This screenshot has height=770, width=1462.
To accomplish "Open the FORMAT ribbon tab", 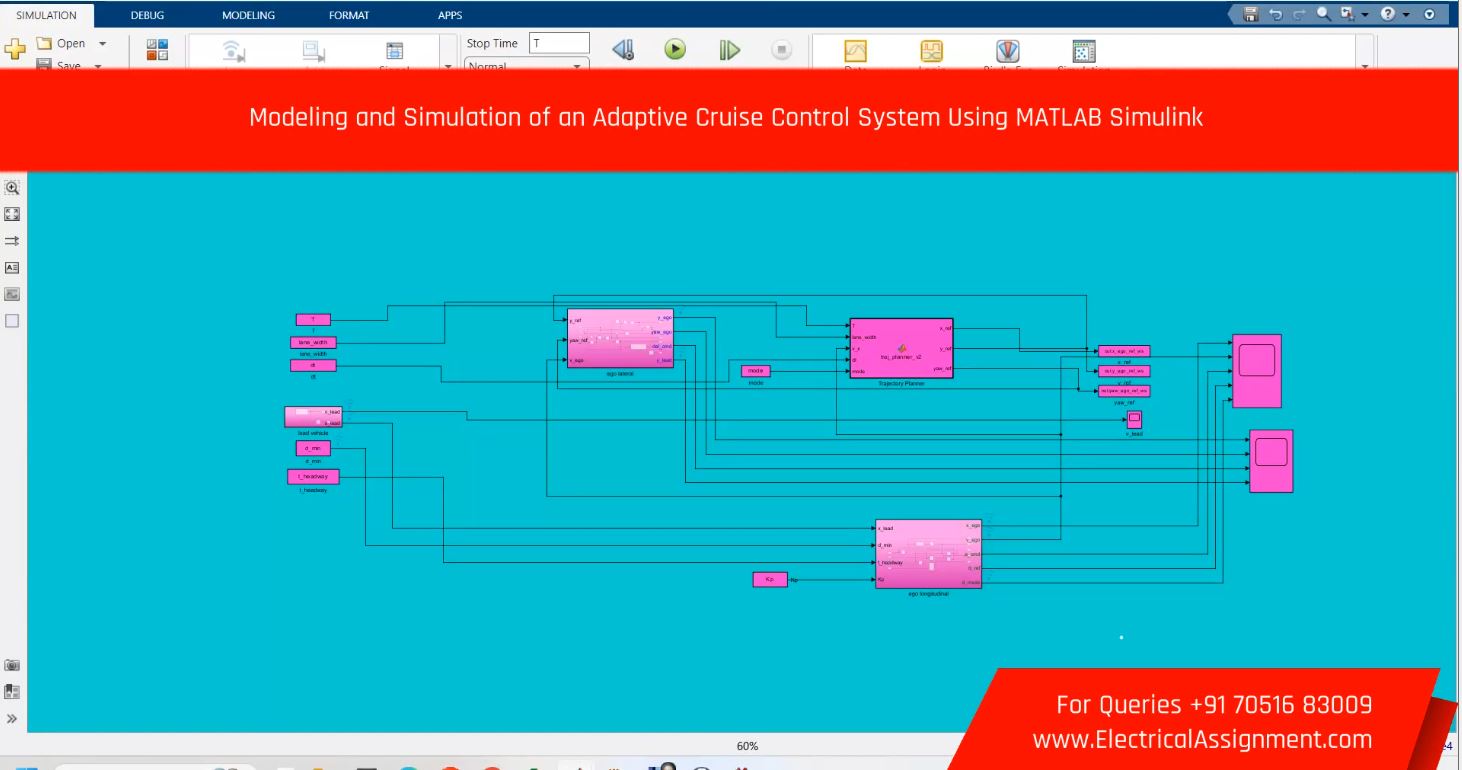I will click(x=347, y=15).
